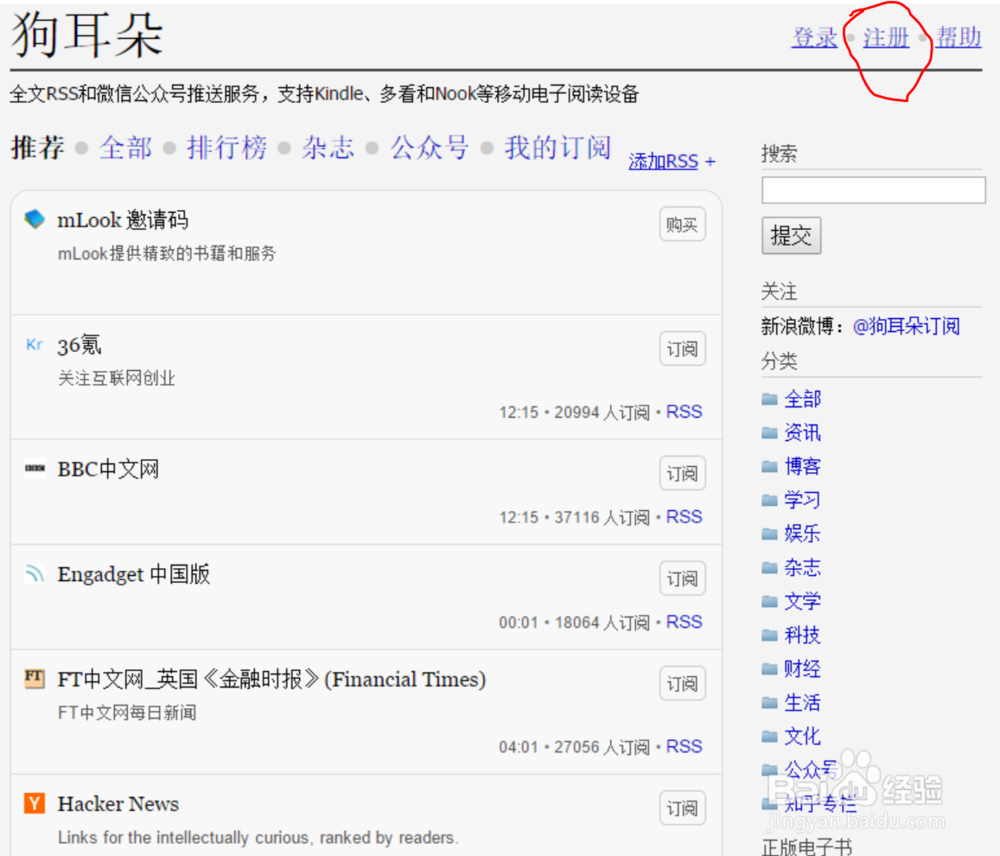Viewport: 1000px width, 856px height.
Task: Open the FT中文网 Financial Times feed title
Action: 272,679
